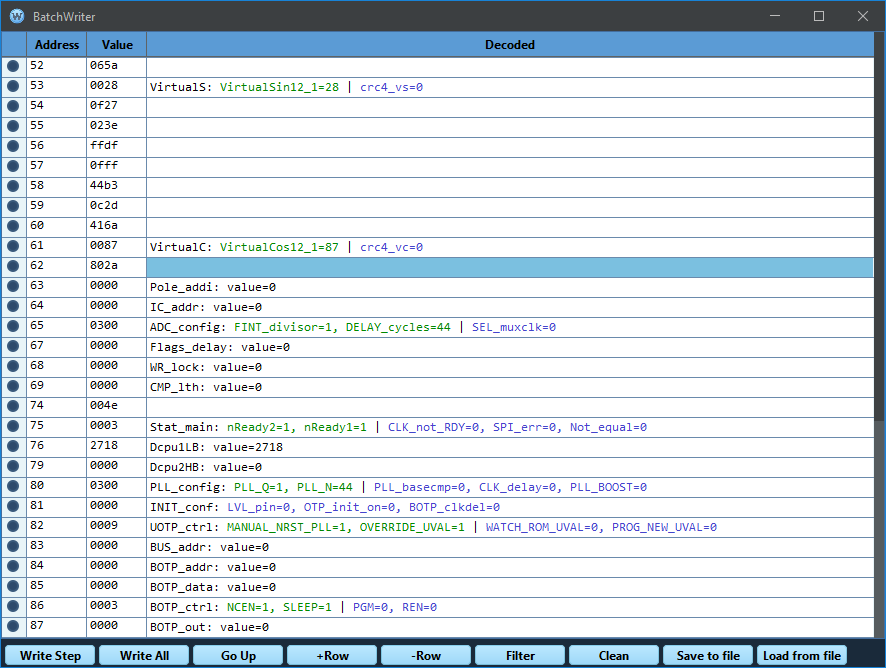Viewport: 886px width, 668px height.
Task: Toggle the round marker on address 62 row
Action: 13,266
